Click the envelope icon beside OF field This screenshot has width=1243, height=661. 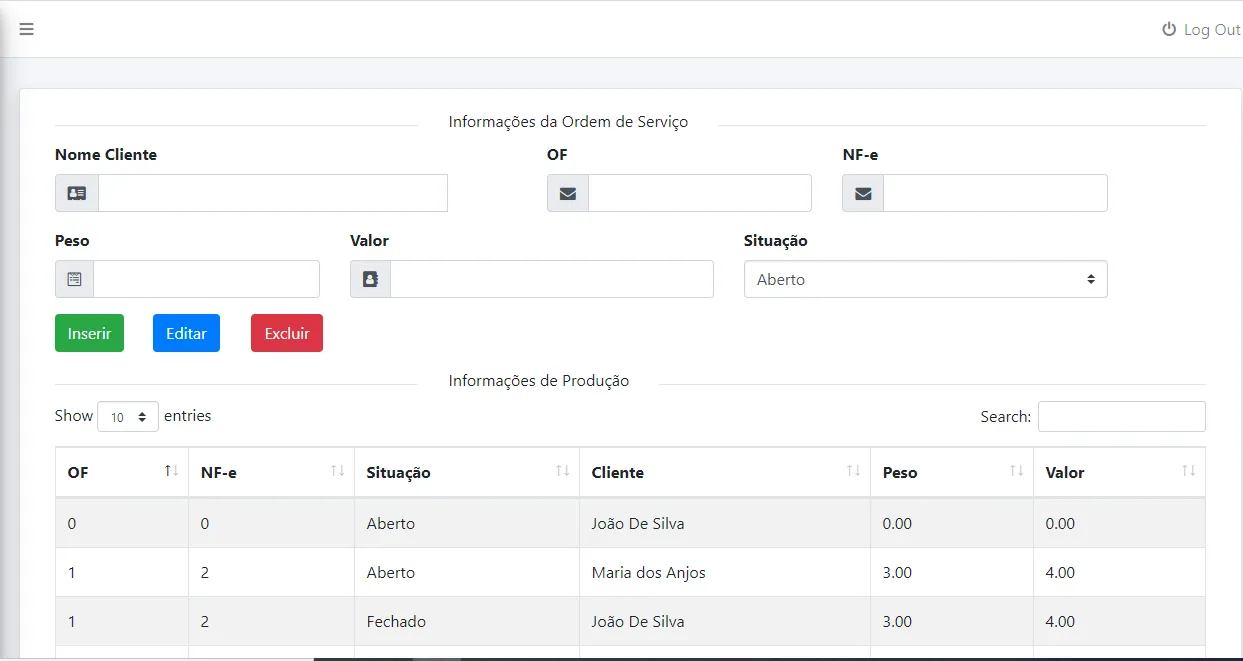(568, 193)
